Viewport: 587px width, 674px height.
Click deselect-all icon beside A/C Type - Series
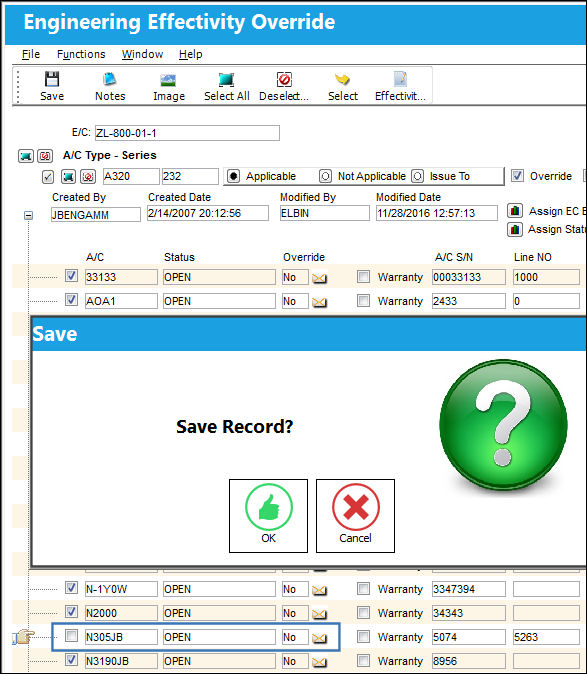point(45,156)
